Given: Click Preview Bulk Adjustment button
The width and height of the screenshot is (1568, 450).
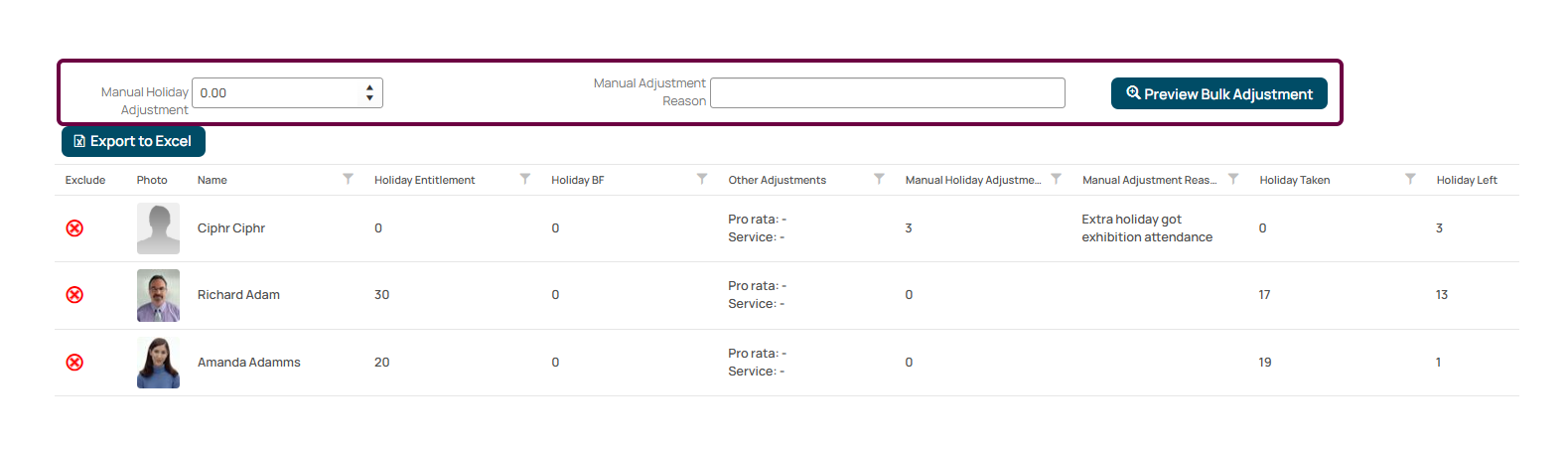Looking at the screenshot, I should (1218, 93).
